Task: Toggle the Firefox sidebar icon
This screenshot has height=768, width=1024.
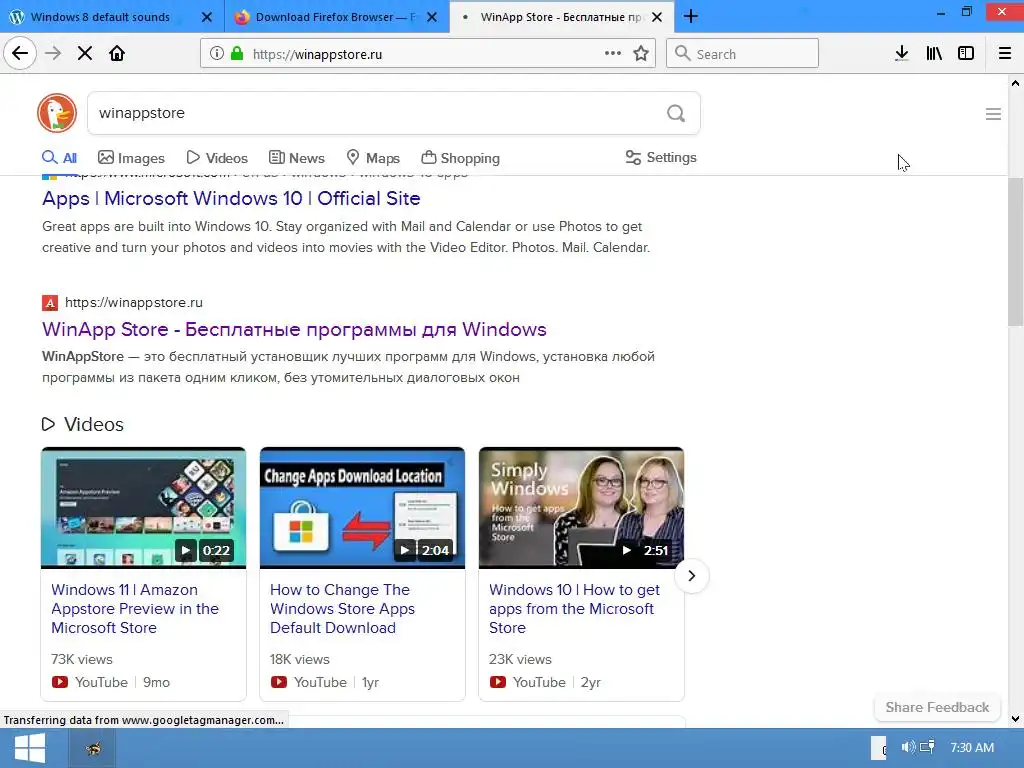Action: (966, 54)
